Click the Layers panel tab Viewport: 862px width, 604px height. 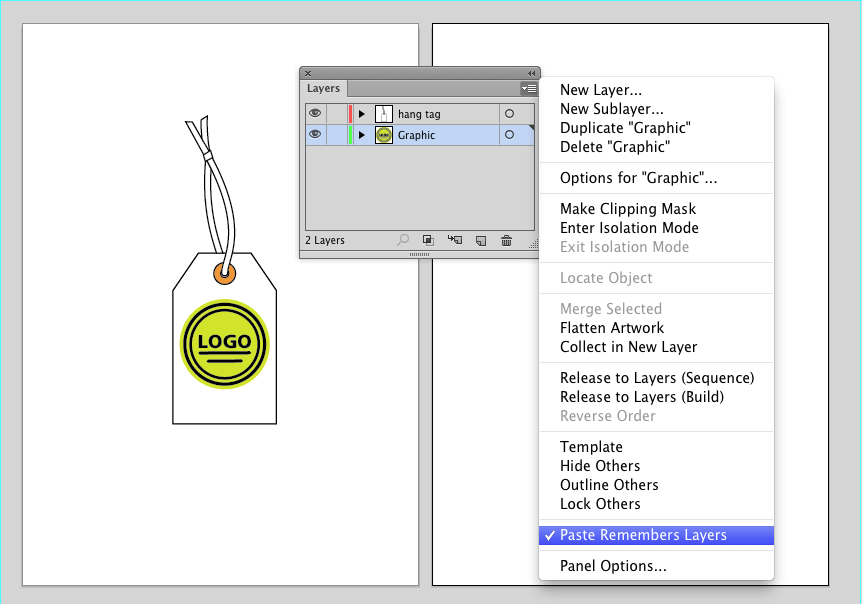(x=323, y=88)
